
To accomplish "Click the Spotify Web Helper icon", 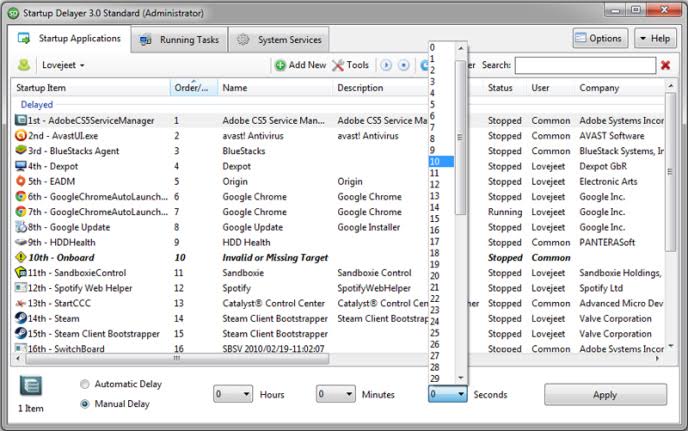I will 21,287.
